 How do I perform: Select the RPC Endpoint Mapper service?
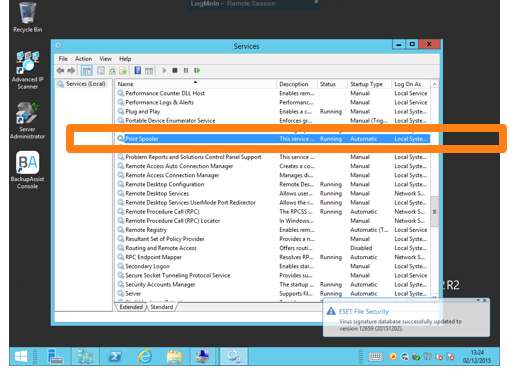click(x=273, y=257)
